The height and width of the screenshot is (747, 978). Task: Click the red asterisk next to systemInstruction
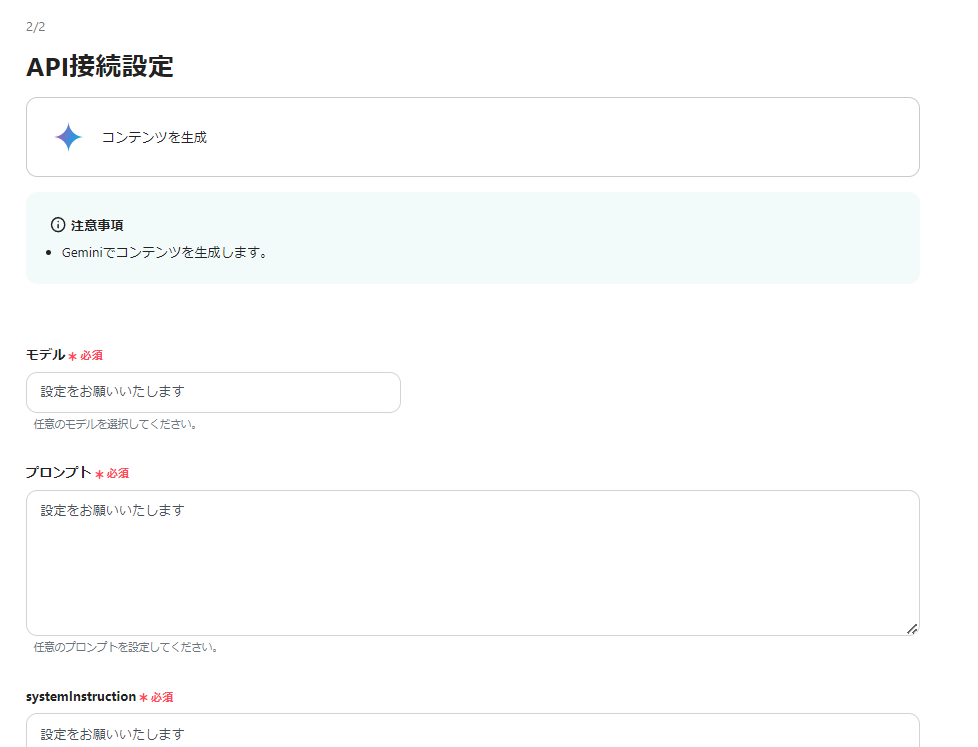click(145, 697)
